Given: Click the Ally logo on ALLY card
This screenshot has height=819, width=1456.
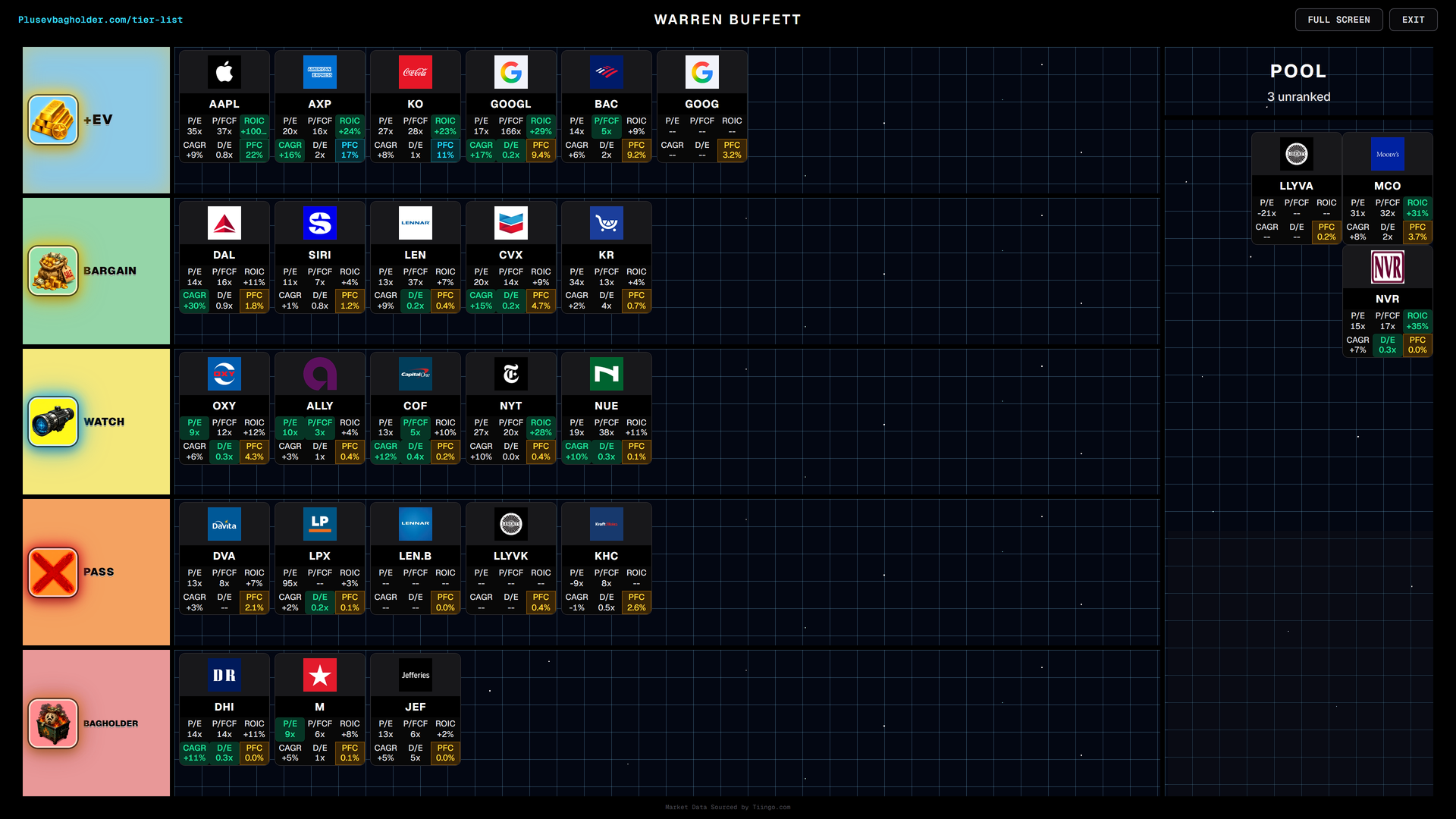Looking at the screenshot, I should tap(320, 374).
